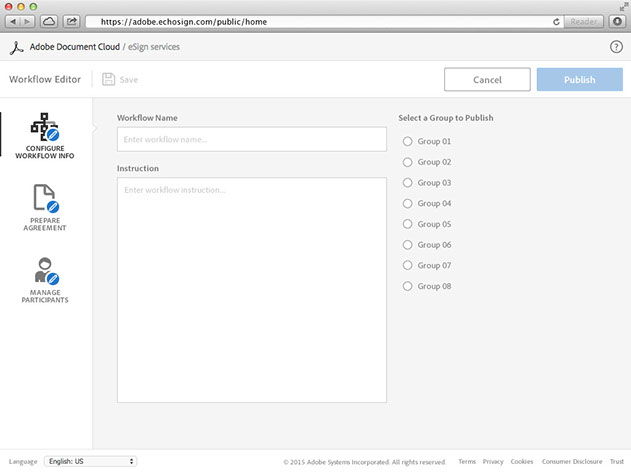
Task: Click the browser share icon
Action: (x=72, y=21)
